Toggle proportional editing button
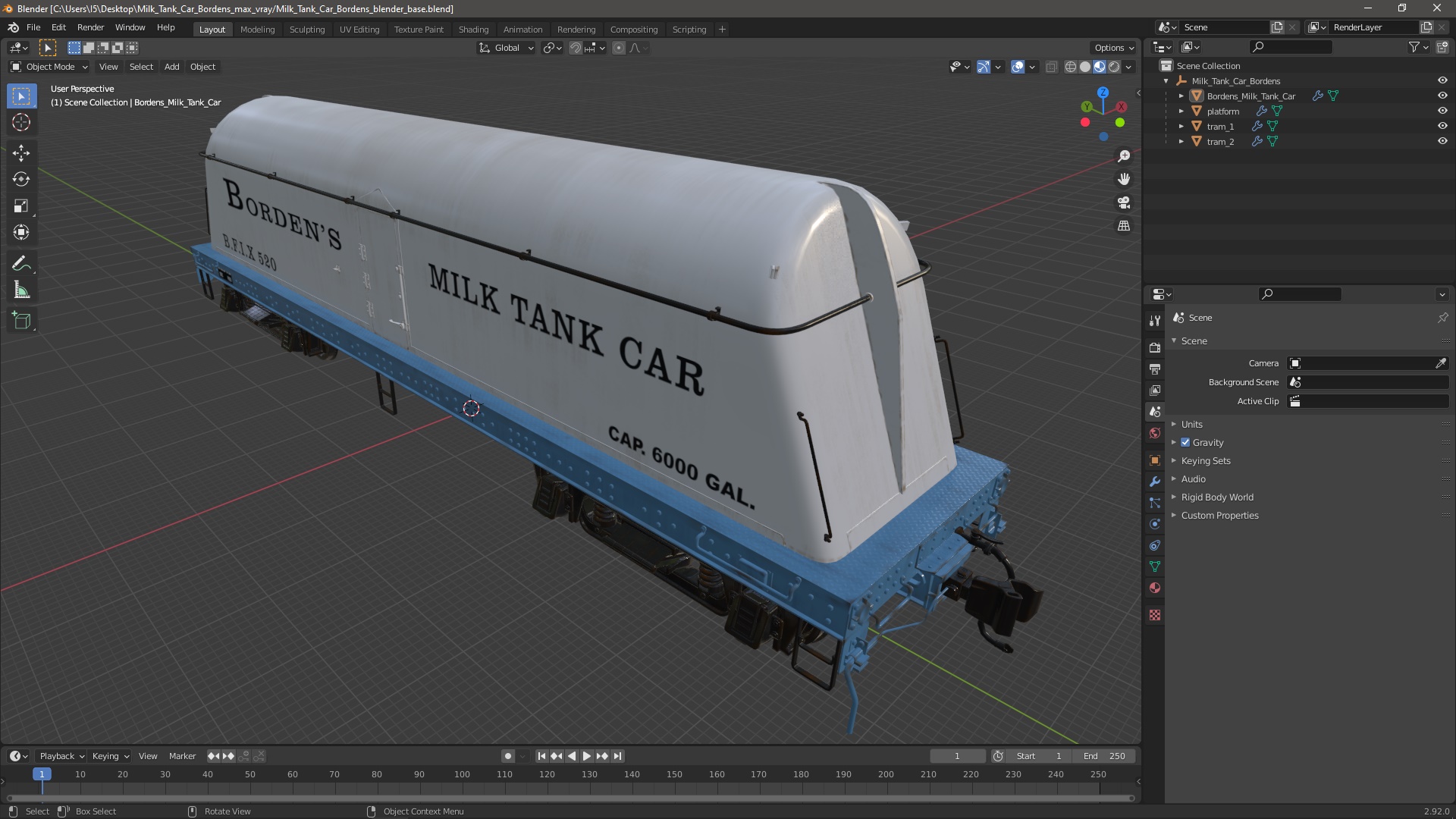 pyautogui.click(x=619, y=48)
